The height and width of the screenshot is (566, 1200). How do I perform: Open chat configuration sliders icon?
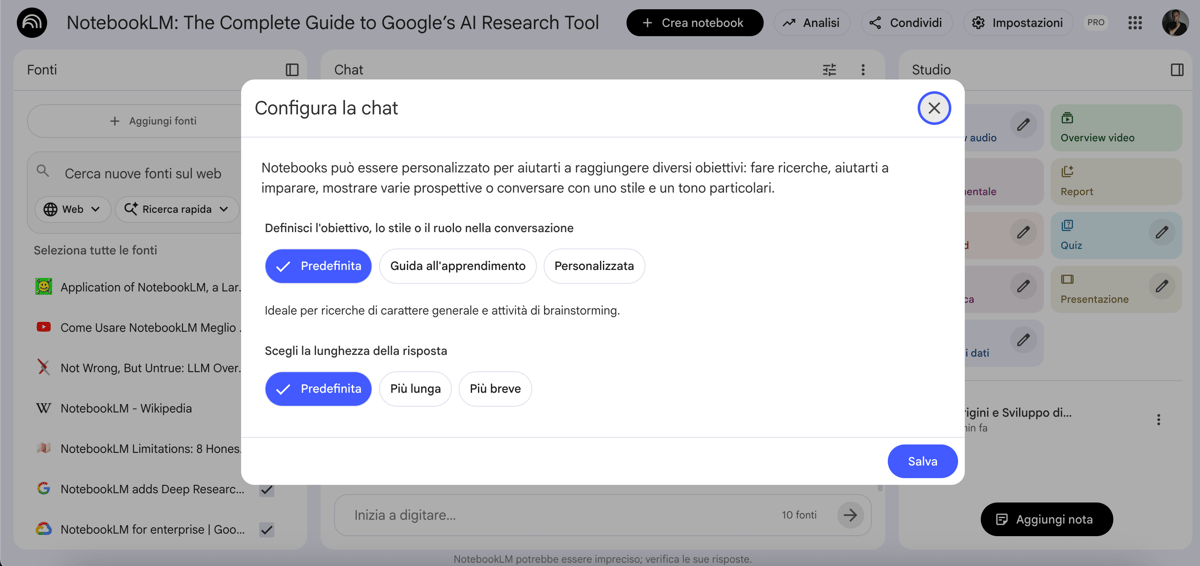click(829, 70)
